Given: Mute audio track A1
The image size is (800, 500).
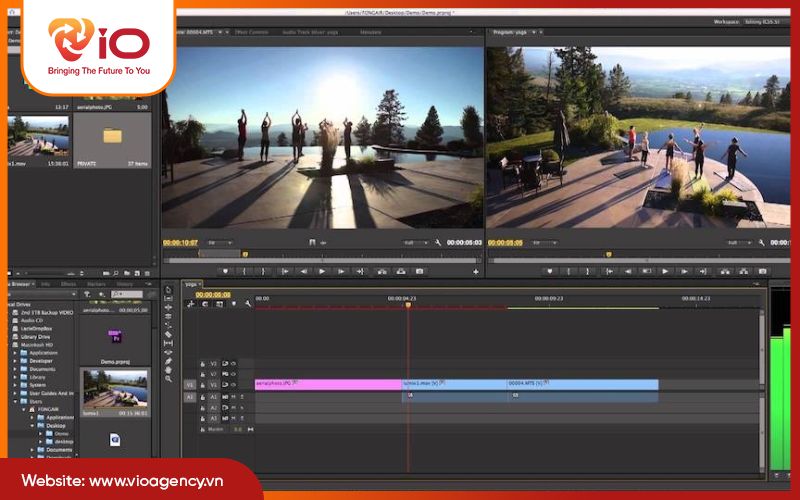Looking at the screenshot, I should click(233, 397).
